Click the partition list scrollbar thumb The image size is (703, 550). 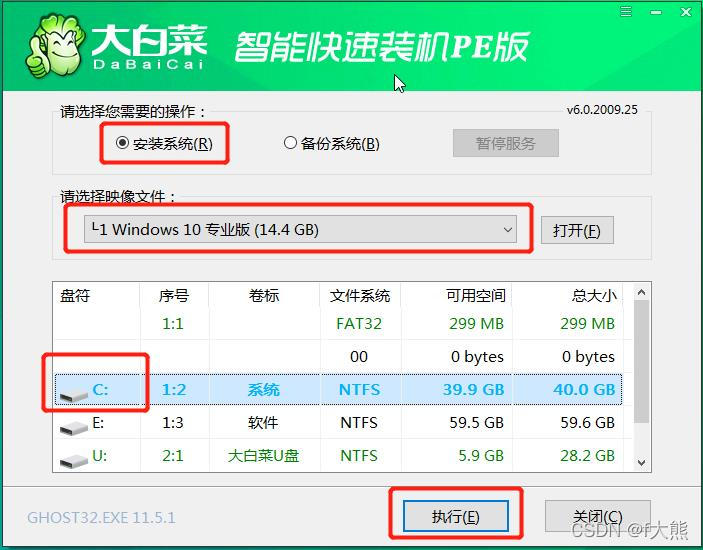(x=642, y=361)
